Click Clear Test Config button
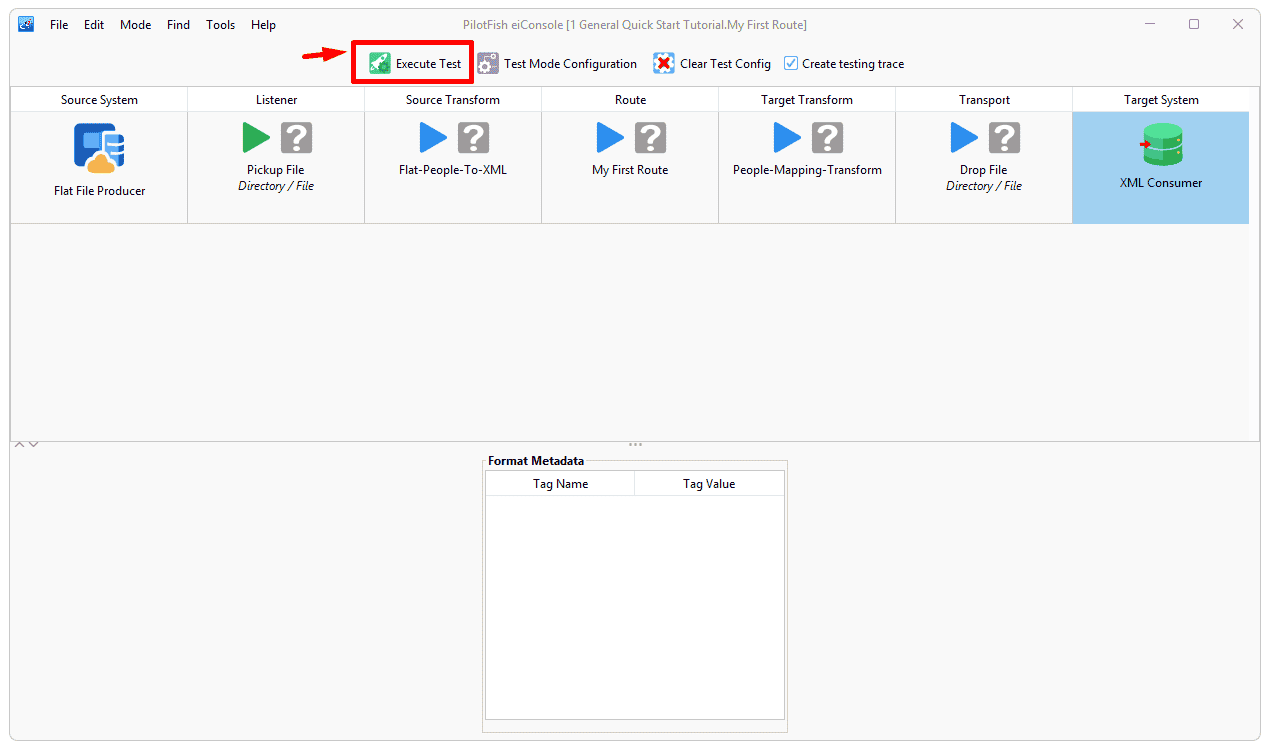This screenshot has height=749, width=1263. pyautogui.click(x=712, y=64)
